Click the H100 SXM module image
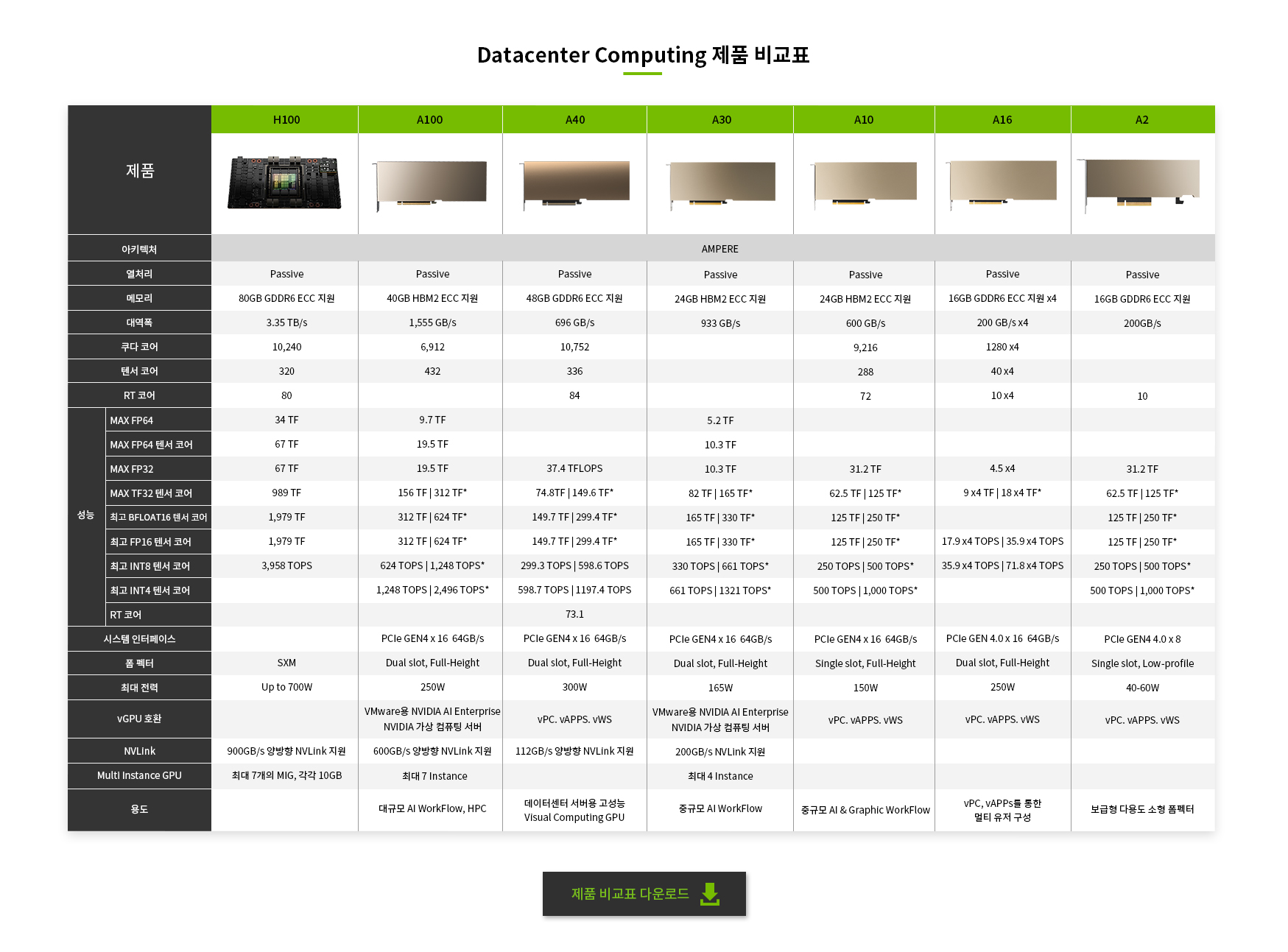Screen dimensions: 1288x952 [x=285, y=183]
